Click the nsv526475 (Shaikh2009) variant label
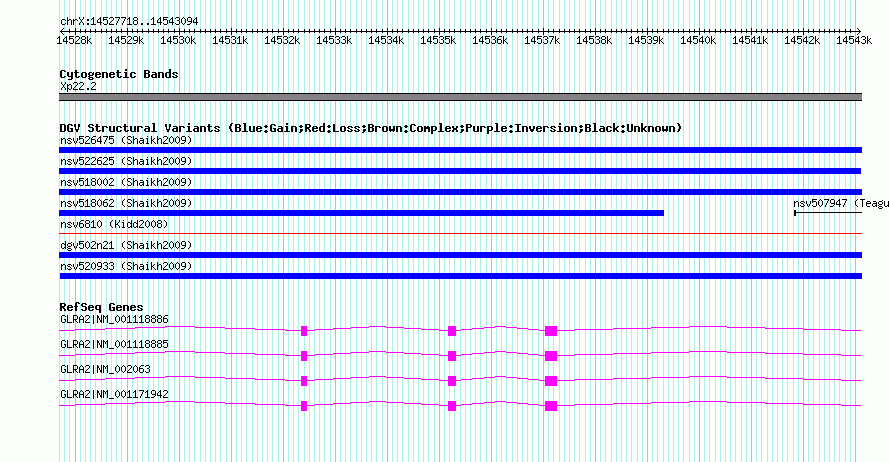The height and width of the screenshot is (462, 890). (x=126, y=140)
